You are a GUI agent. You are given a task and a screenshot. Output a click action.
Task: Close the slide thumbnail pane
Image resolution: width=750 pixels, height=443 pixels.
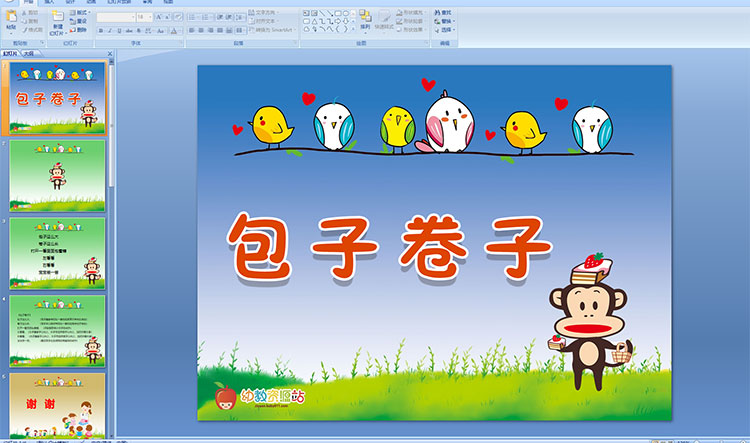click(x=110, y=53)
